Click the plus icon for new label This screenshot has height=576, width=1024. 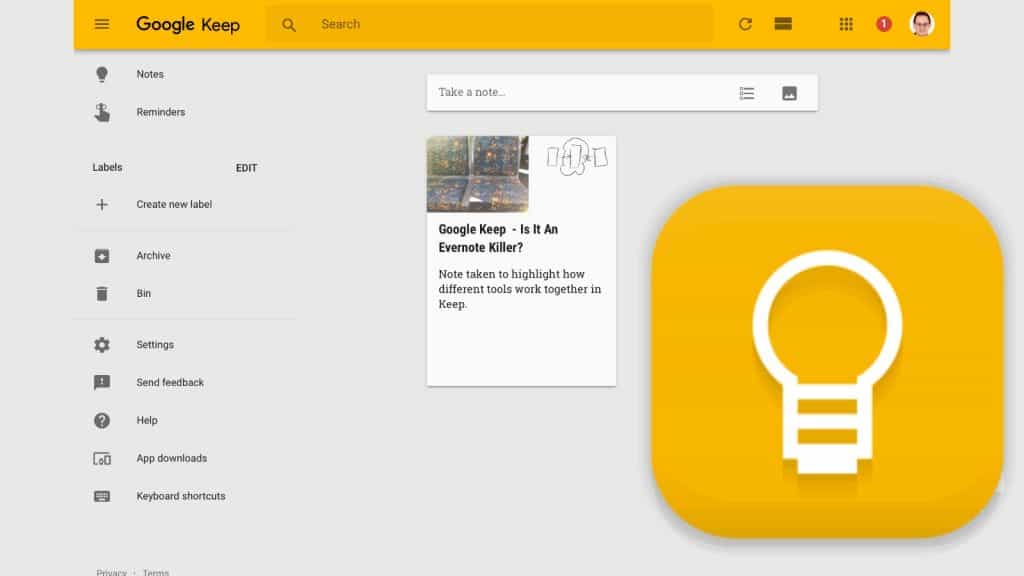[x=102, y=204]
